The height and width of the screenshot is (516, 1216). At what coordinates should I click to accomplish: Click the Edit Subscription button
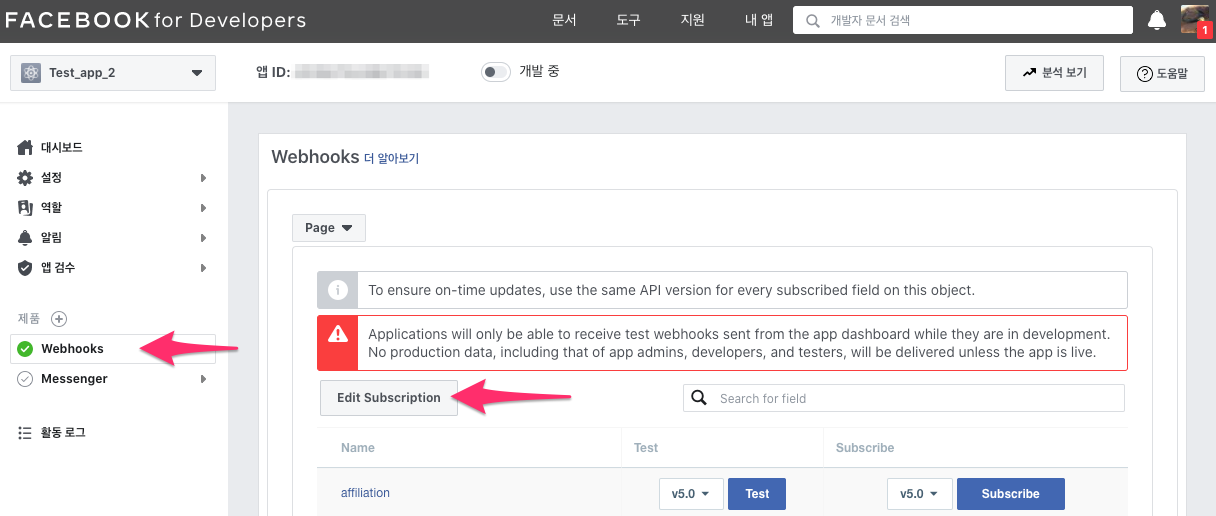(389, 398)
